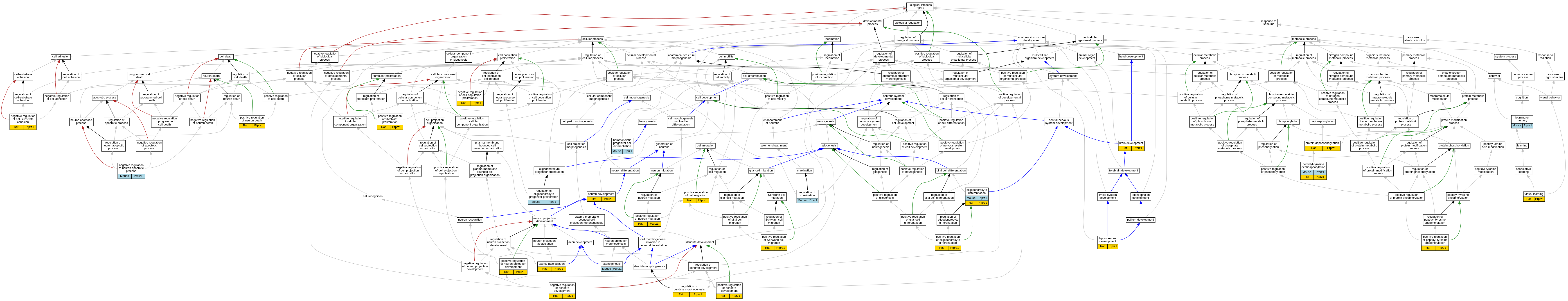This screenshot has width=1568, height=301.
Task: Select the 'neuron death' node
Action: click(x=211, y=76)
